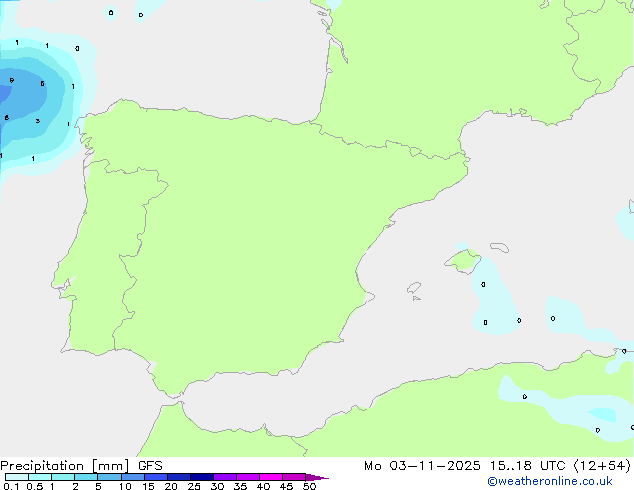Click the legend scale label "50"
634x490 pixels.
[x=309, y=486]
